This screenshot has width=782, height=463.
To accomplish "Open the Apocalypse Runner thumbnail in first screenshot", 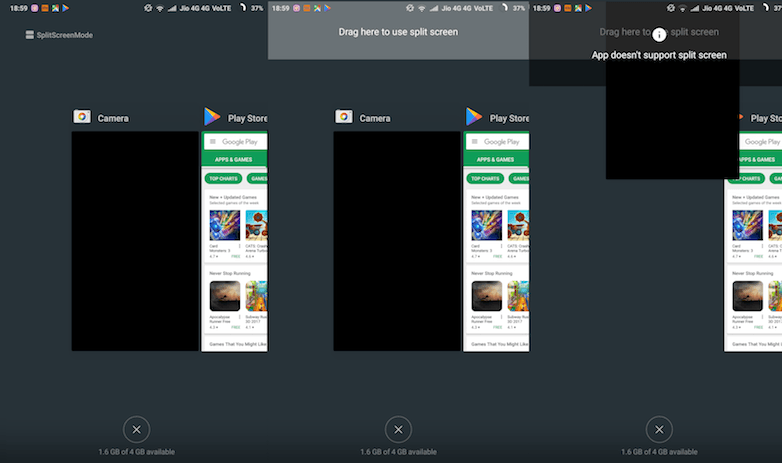I will pyautogui.click(x=224, y=296).
